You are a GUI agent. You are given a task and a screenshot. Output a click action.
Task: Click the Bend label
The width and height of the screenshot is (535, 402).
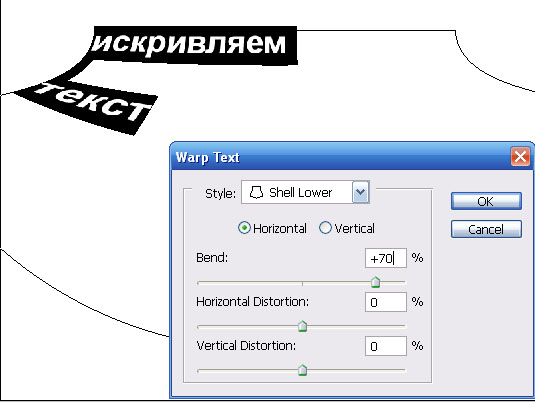tap(212, 257)
